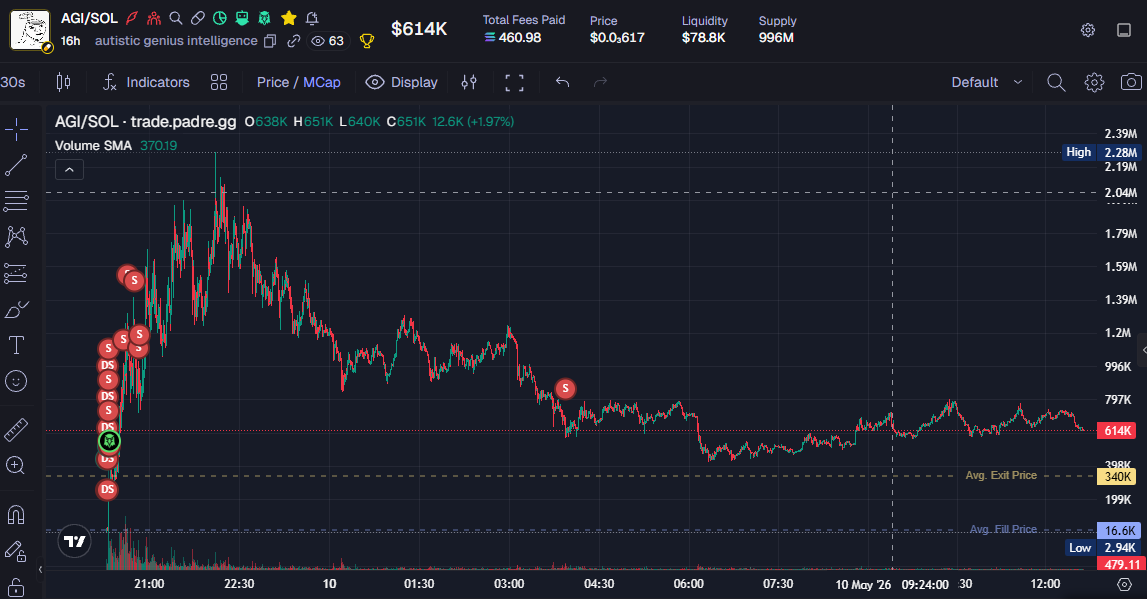Open the 30s interval selector
The height and width of the screenshot is (599, 1147).
(13, 82)
